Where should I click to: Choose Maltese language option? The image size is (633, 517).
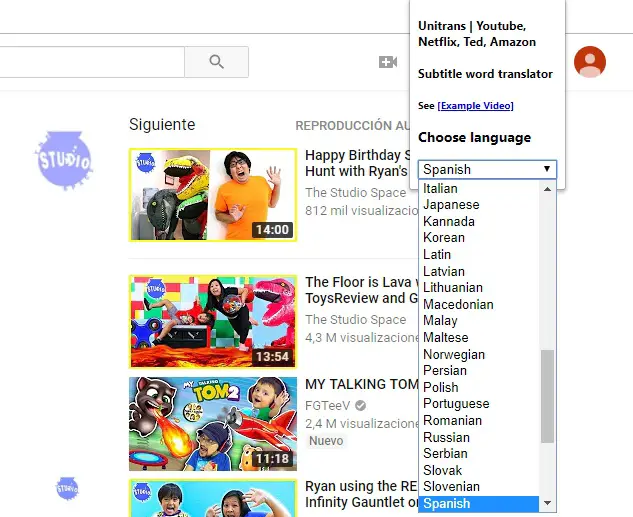pyautogui.click(x=479, y=338)
